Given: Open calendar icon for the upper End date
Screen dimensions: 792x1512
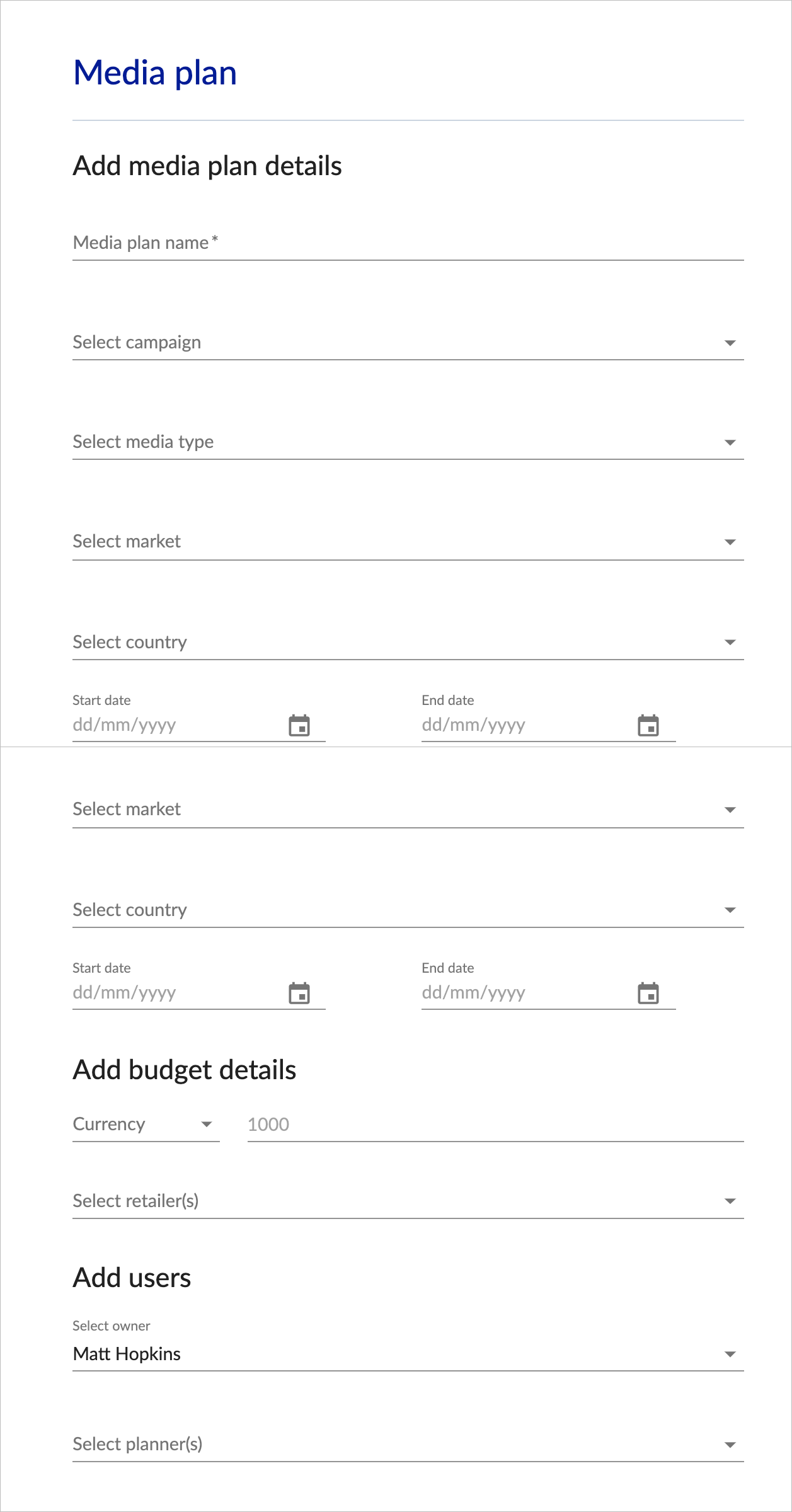Looking at the screenshot, I should (x=648, y=725).
